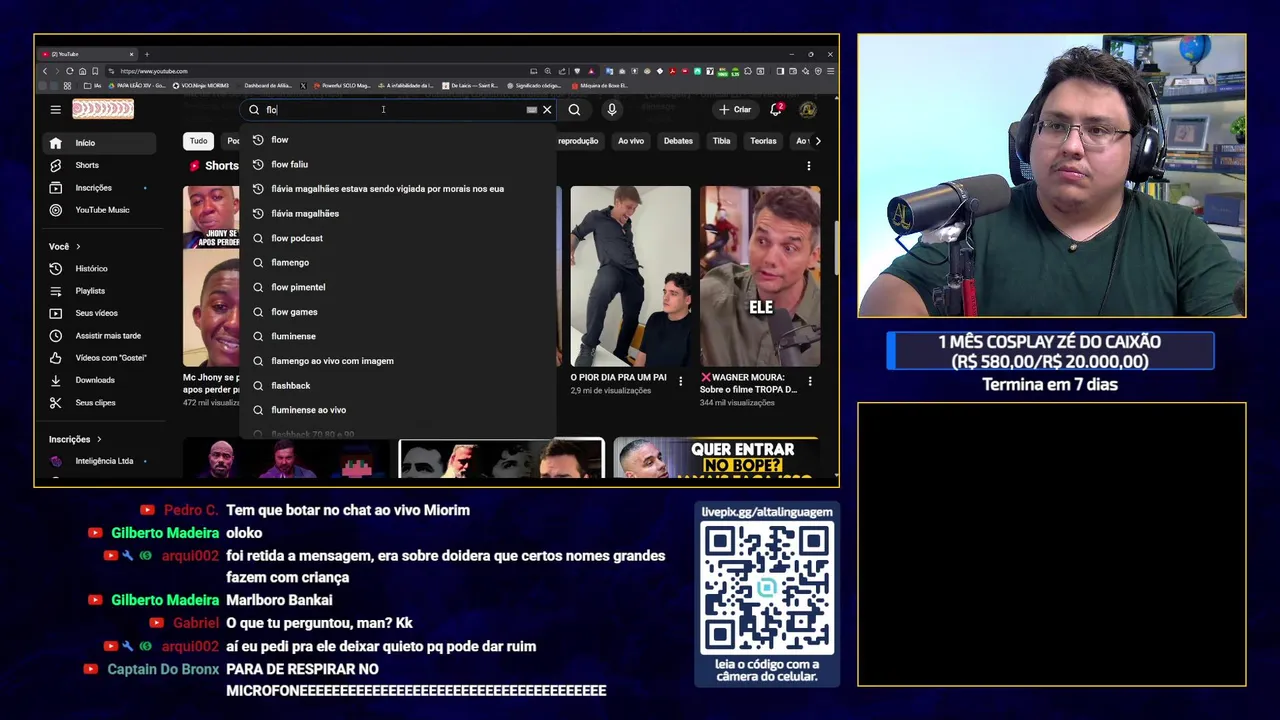
Task: Select the Ao vivo filter chip
Action: [631, 141]
